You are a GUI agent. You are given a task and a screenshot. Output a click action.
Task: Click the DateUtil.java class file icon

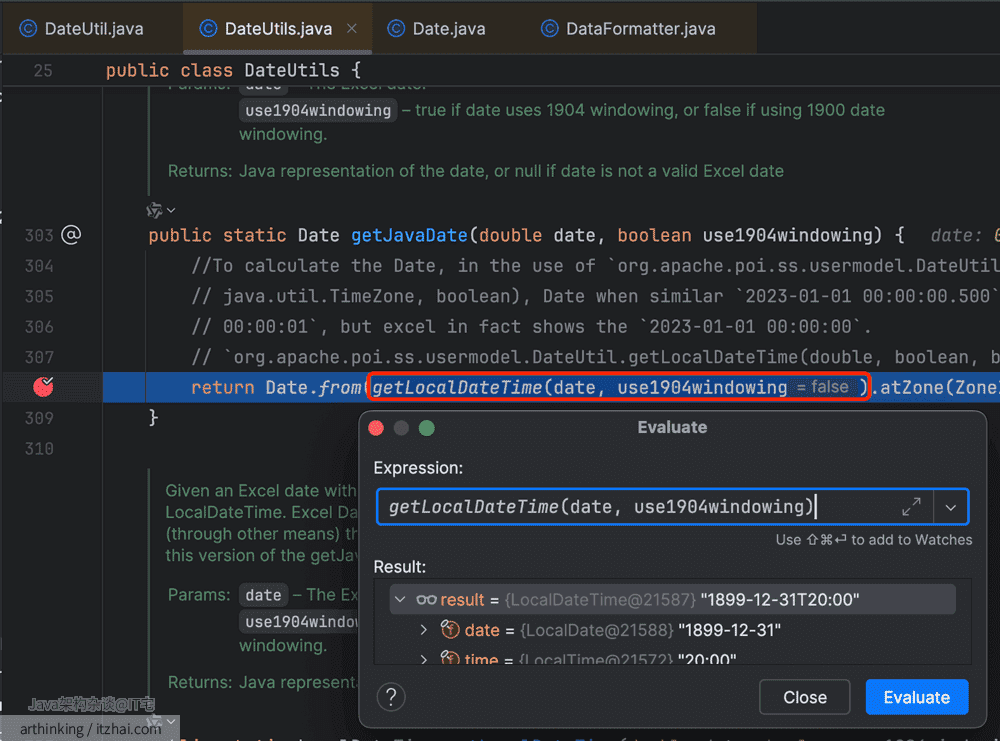28,29
